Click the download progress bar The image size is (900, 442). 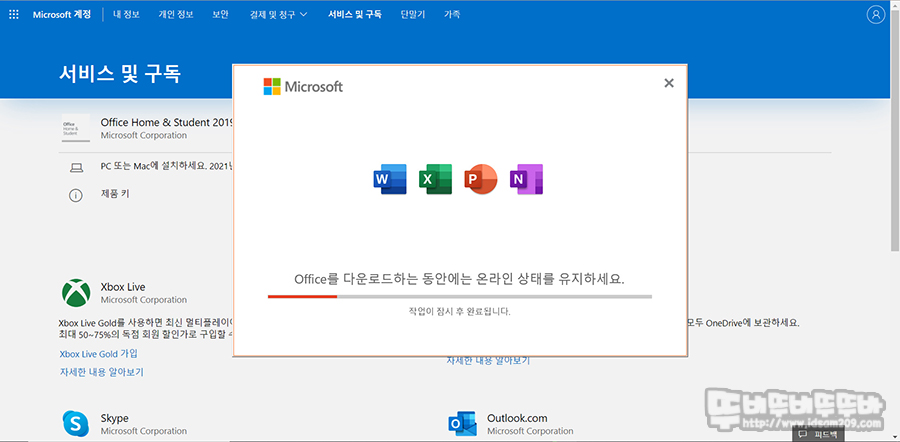(460, 297)
